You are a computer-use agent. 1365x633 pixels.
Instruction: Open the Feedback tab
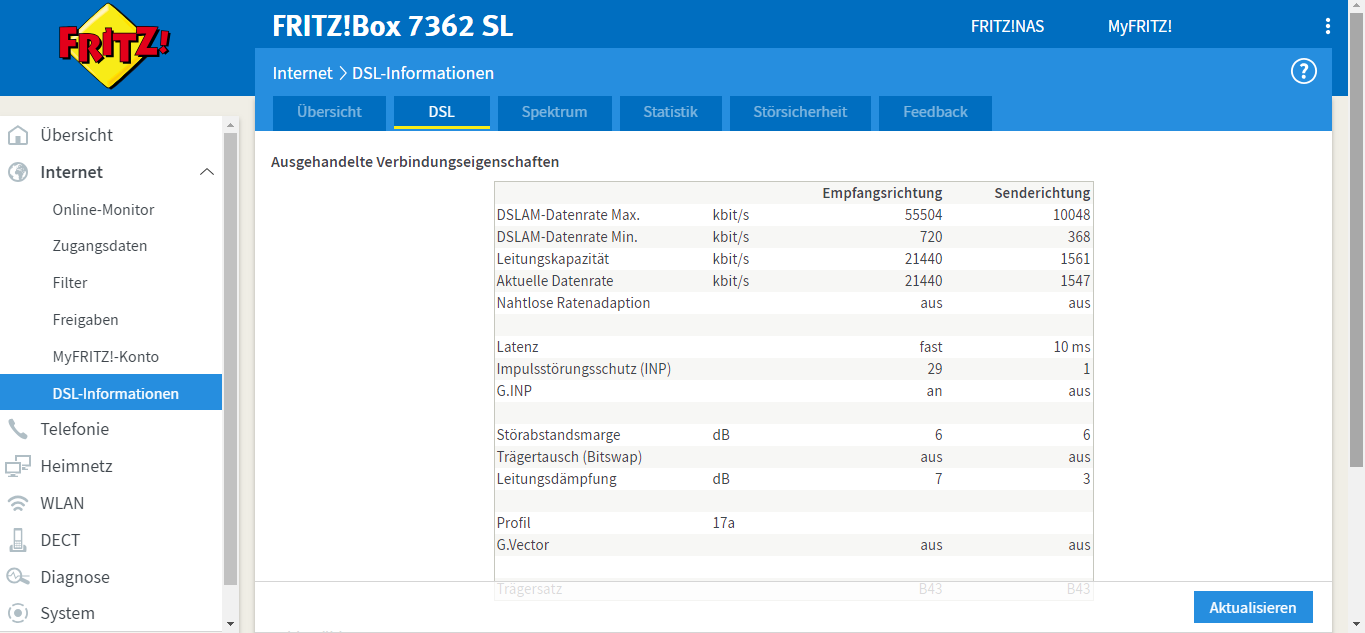click(935, 112)
